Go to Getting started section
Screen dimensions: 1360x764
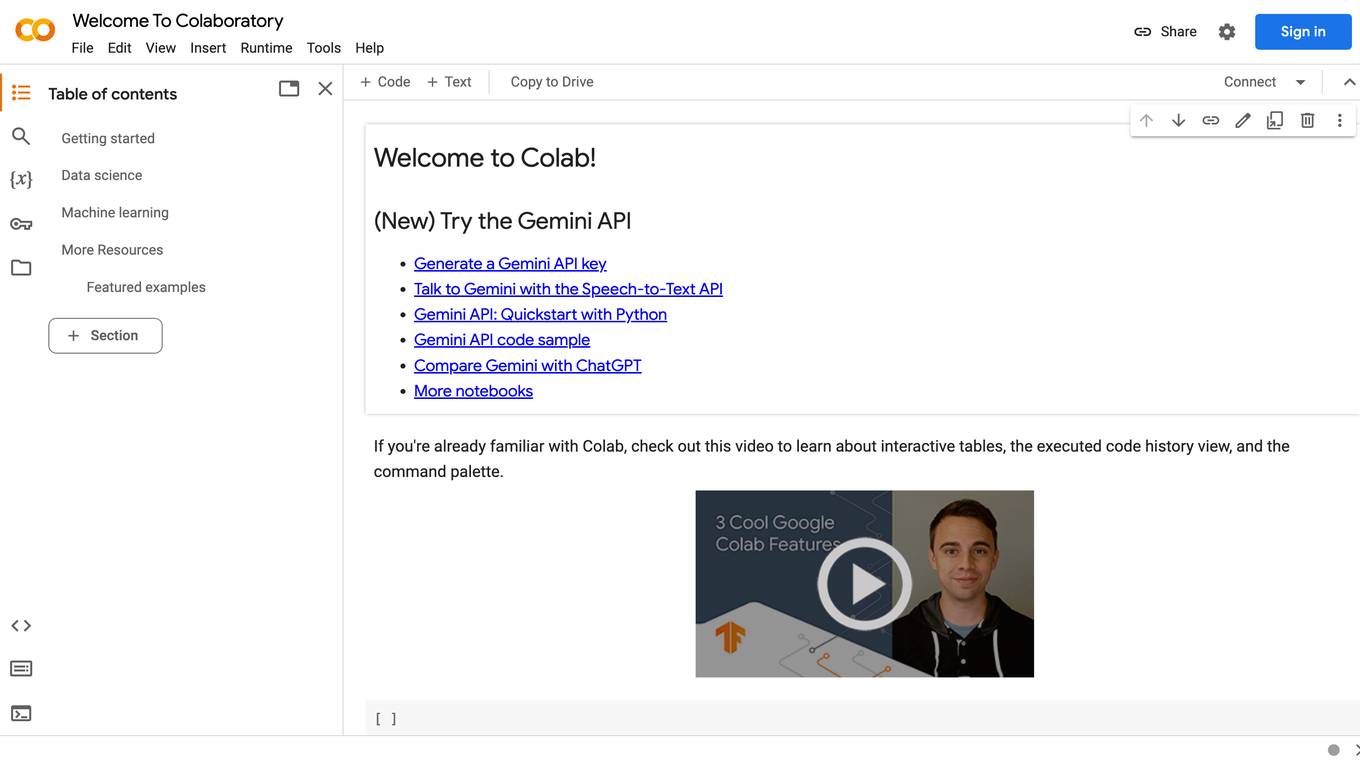click(108, 138)
